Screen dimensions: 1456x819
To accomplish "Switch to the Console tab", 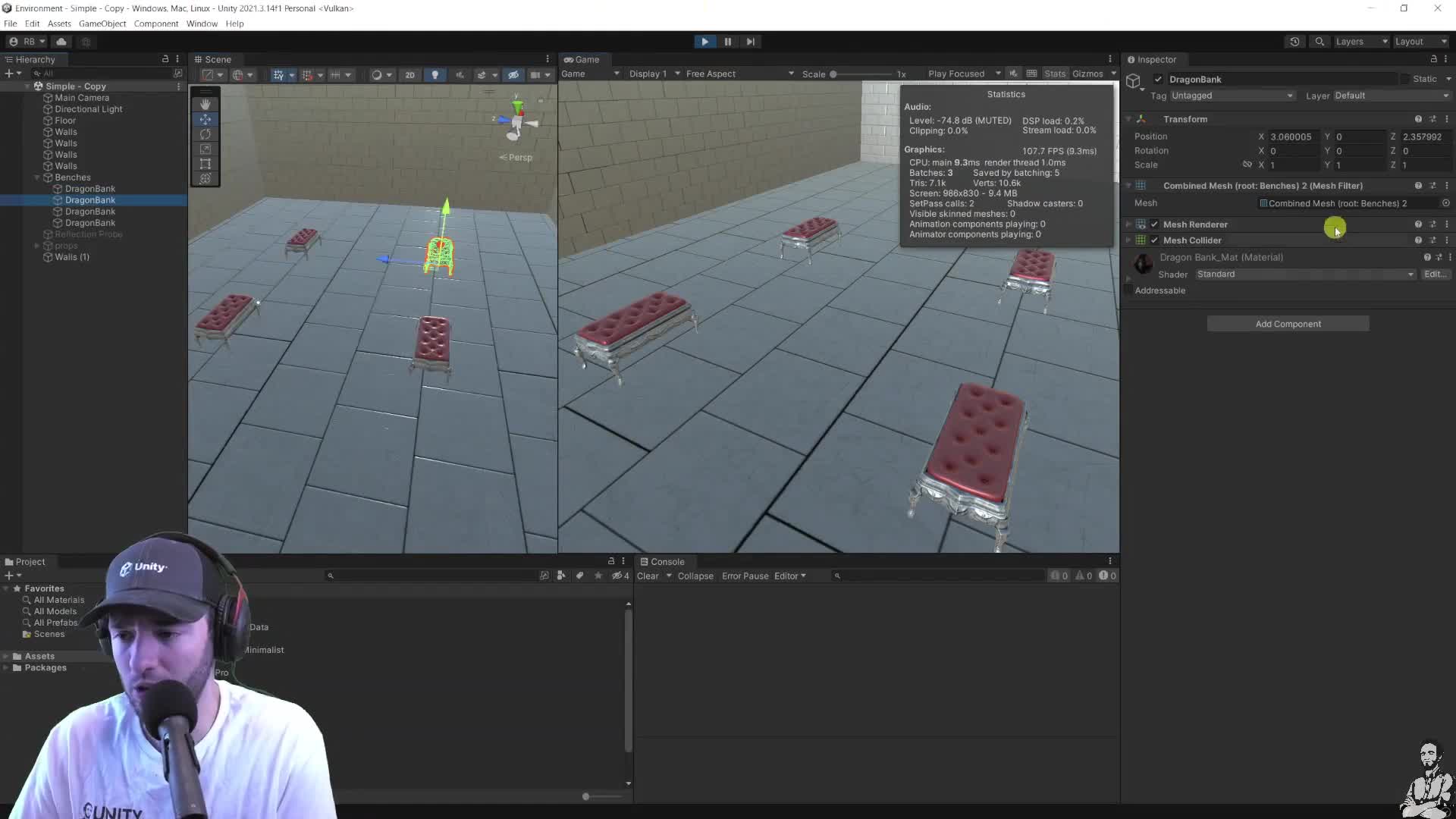I will (x=667, y=561).
